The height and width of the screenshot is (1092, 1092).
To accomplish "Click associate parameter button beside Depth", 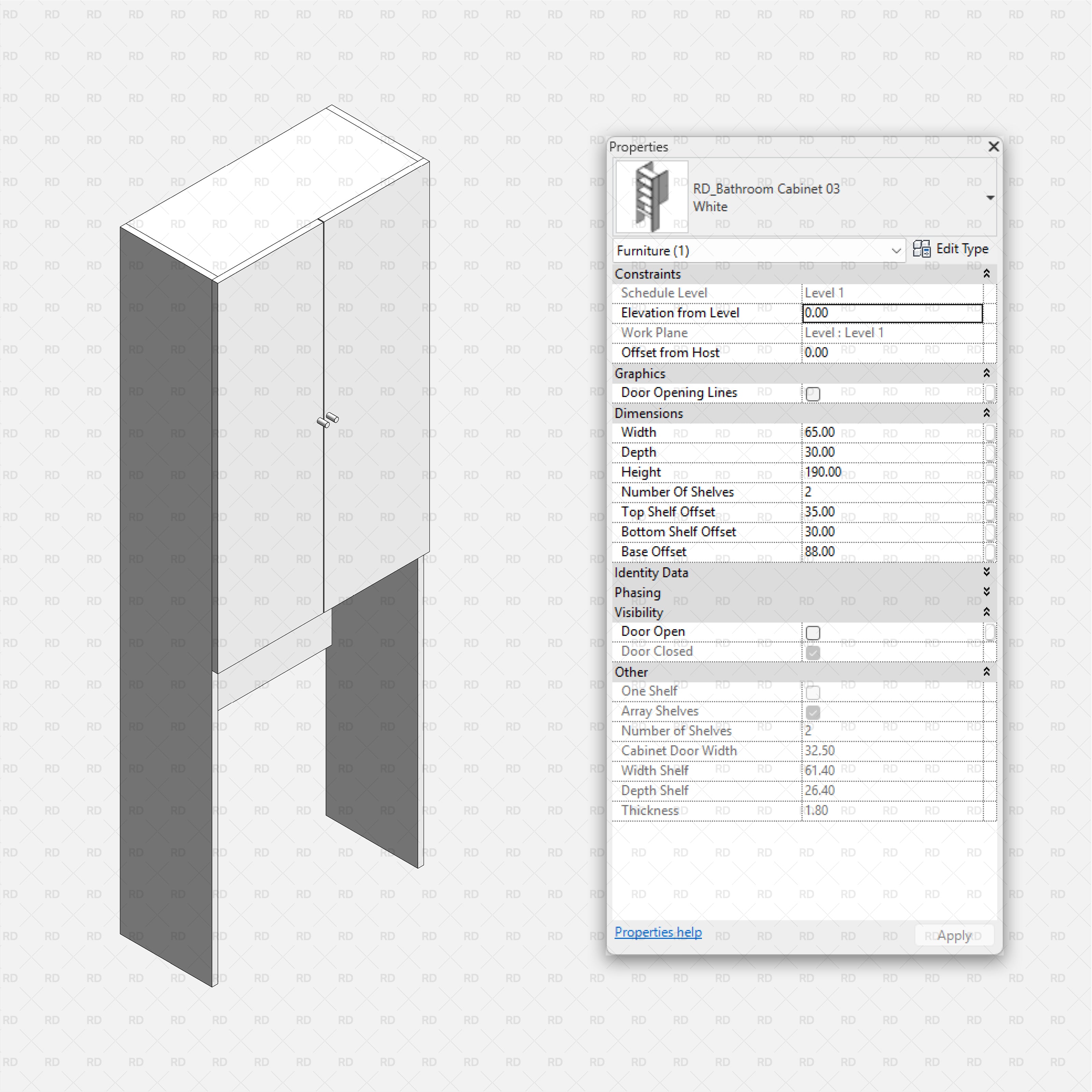I will tap(990, 452).
